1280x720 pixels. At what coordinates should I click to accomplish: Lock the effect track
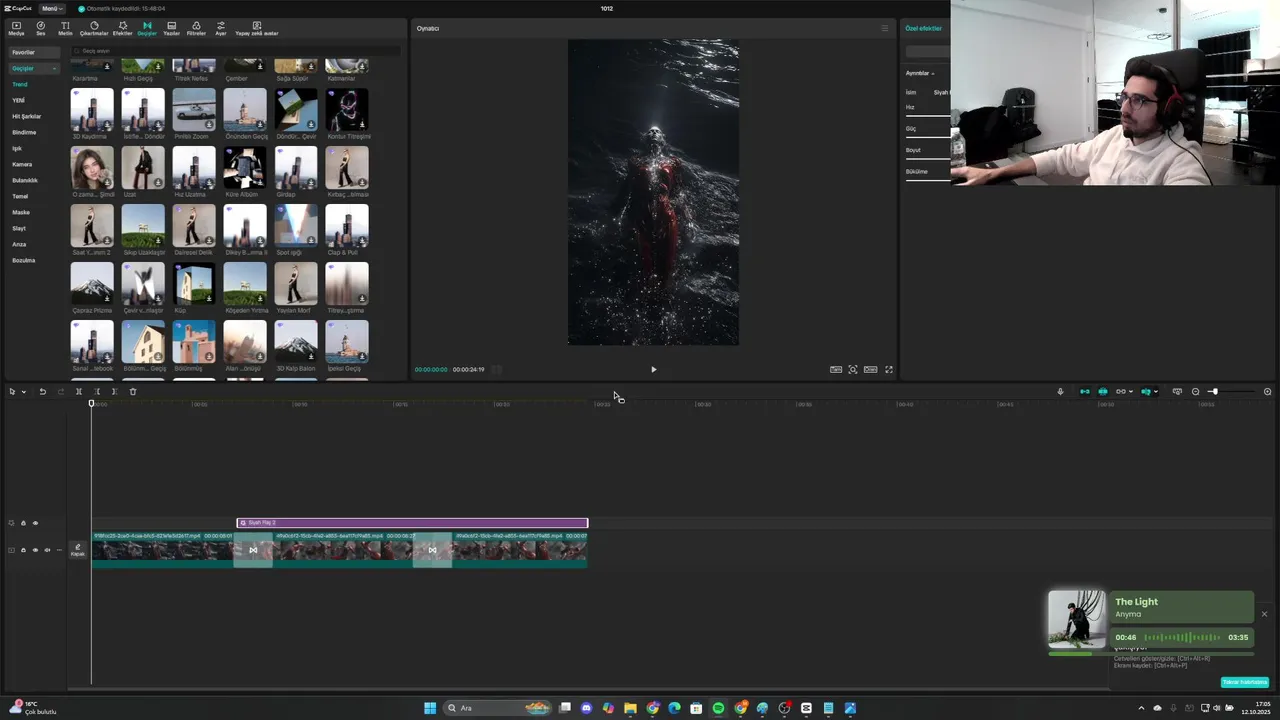23,523
